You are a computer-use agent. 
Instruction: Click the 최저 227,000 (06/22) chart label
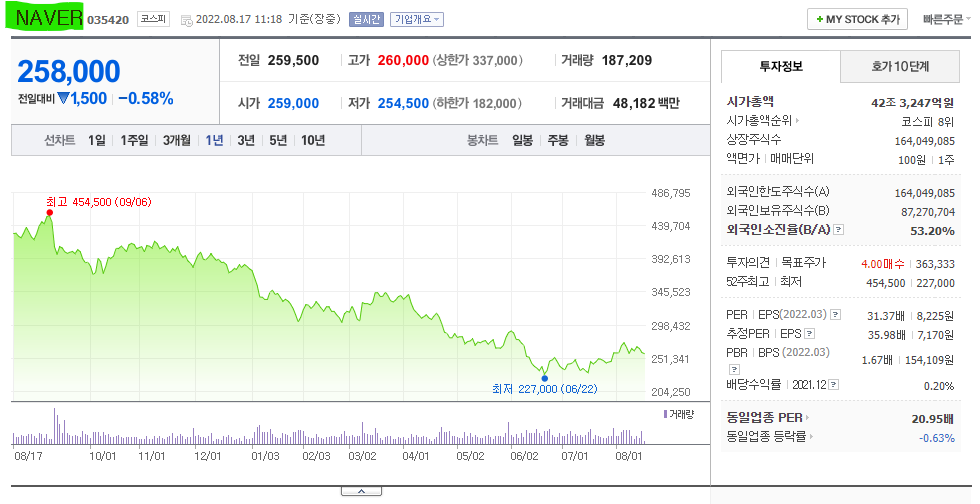tap(545, 389)
